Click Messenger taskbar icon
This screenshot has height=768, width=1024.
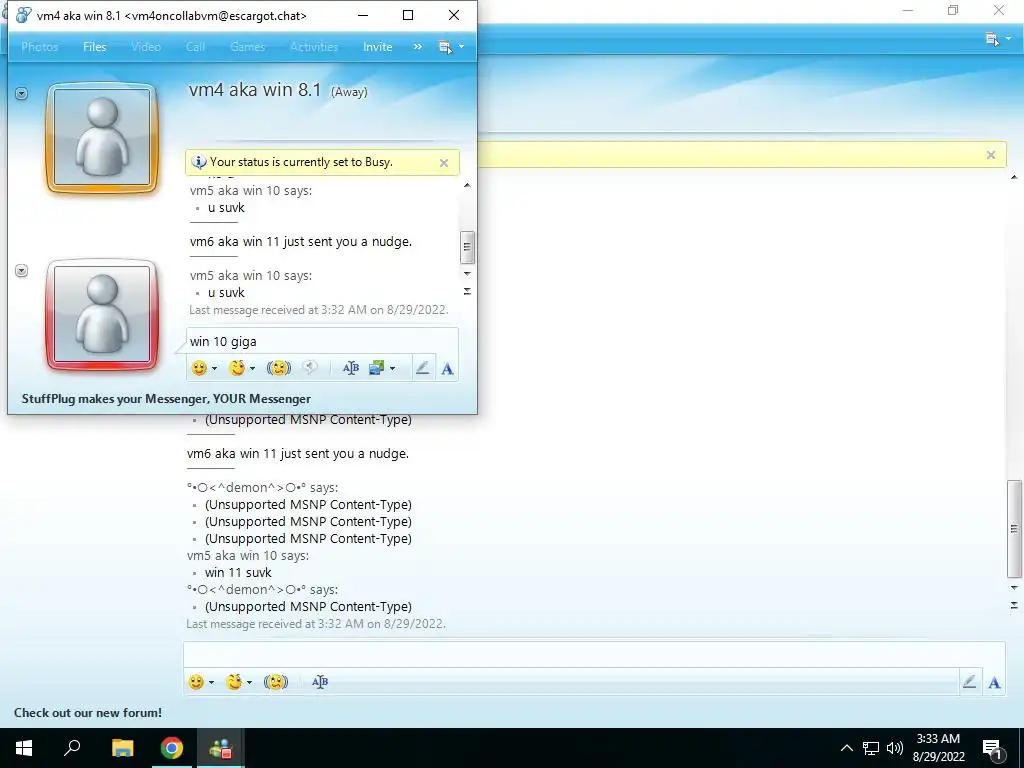[x=221, y=748]
